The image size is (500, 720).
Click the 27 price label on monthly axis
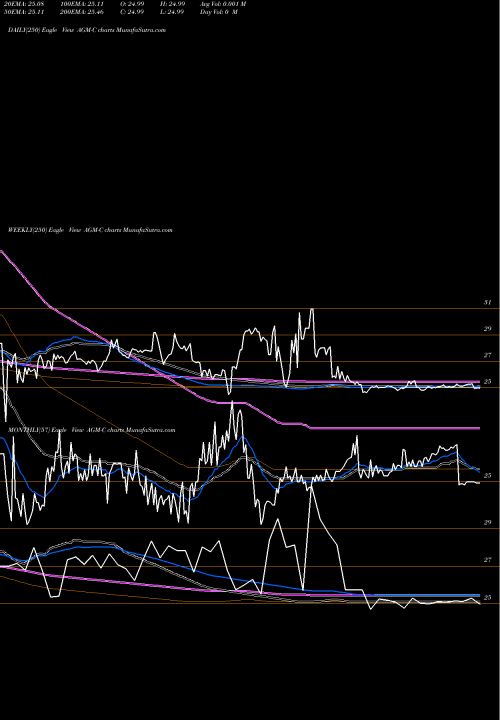pos(487,560)
